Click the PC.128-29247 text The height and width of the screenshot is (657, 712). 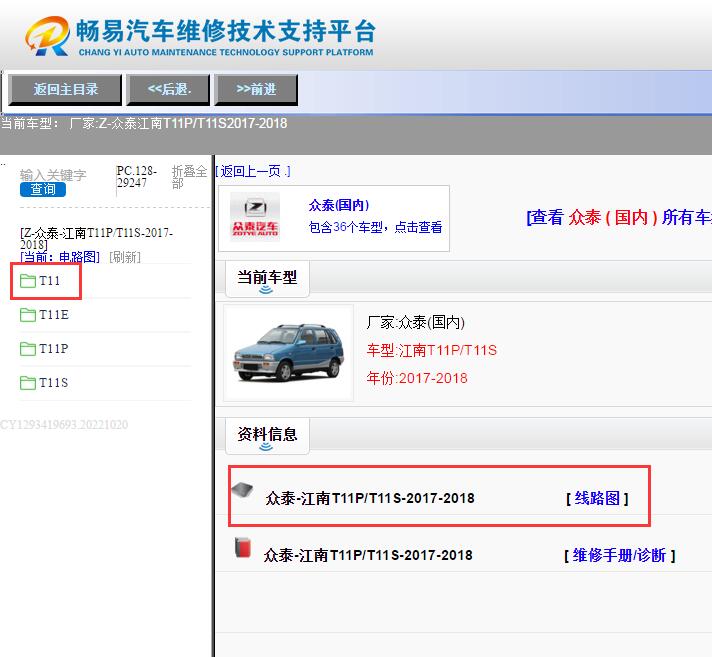point(137,177)
